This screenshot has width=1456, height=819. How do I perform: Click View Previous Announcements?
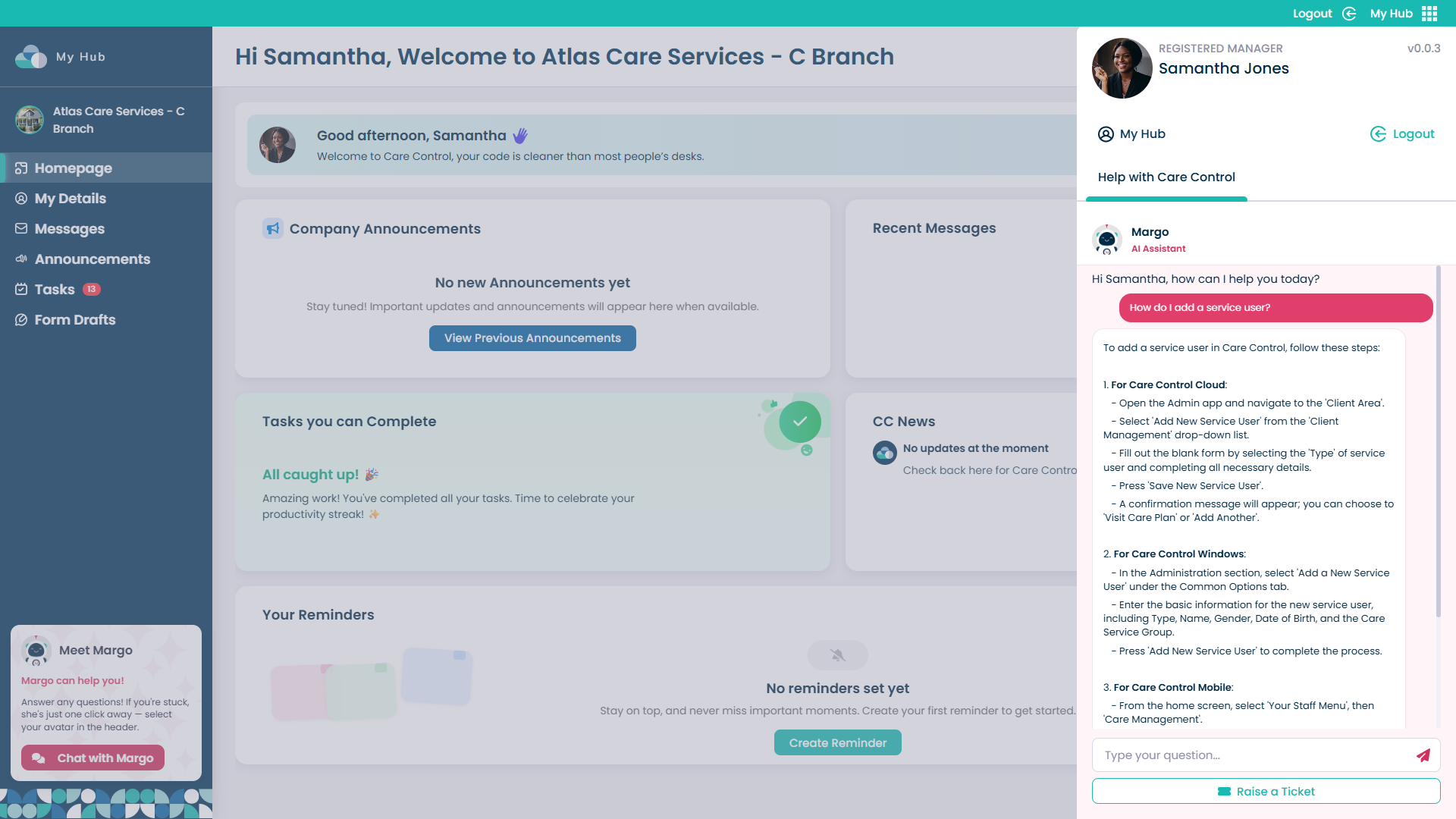tap(532, 337)
